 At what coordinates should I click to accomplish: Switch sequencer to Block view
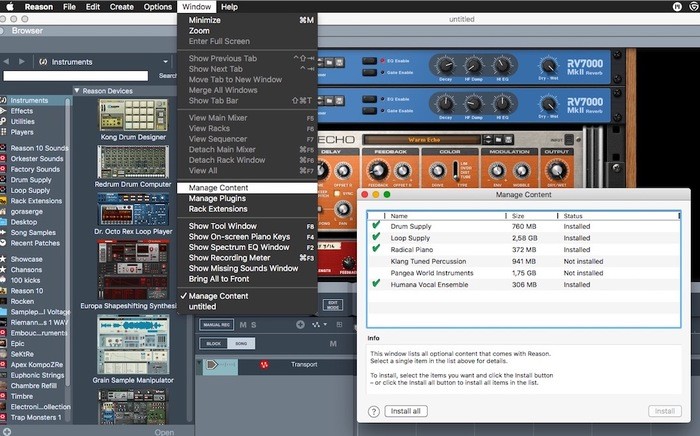(213, 344)
